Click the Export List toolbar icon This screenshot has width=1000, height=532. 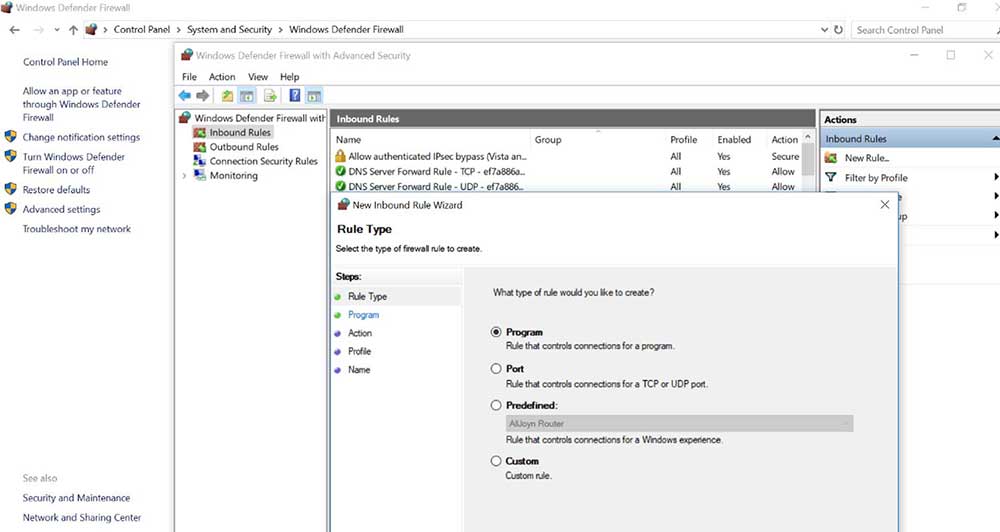pos(270,96)
